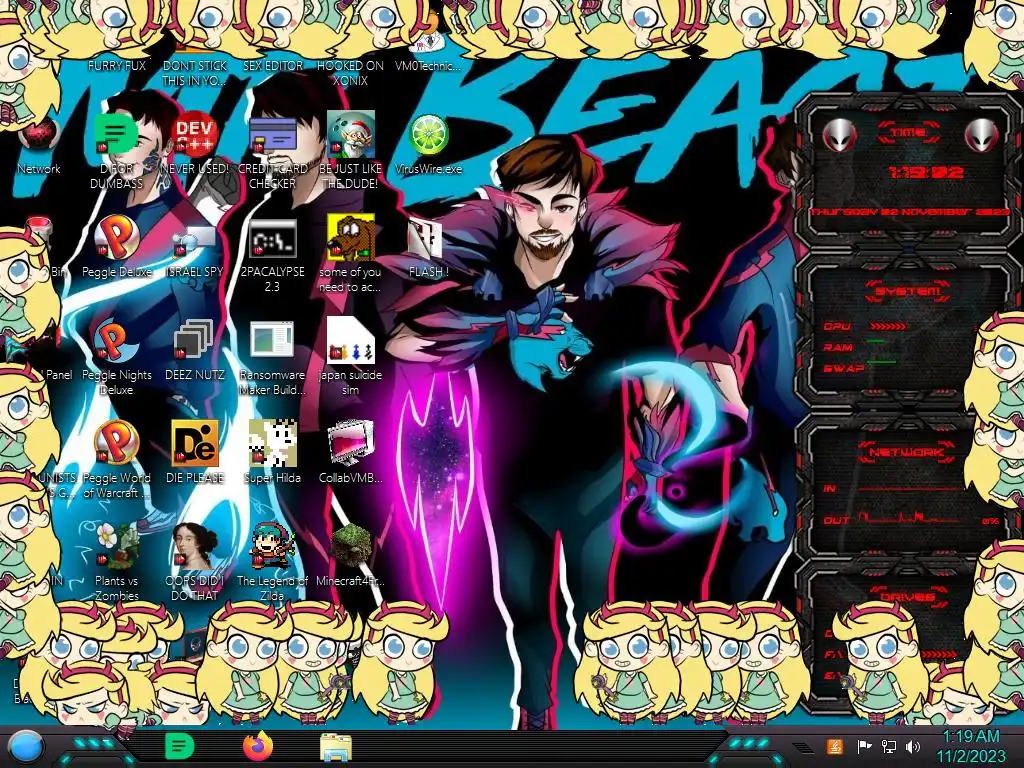Click the DONT STICK THIS IN YO... label
Image resolution: width=1024 pixels, height=768 pixels.
tap(195, 73)
